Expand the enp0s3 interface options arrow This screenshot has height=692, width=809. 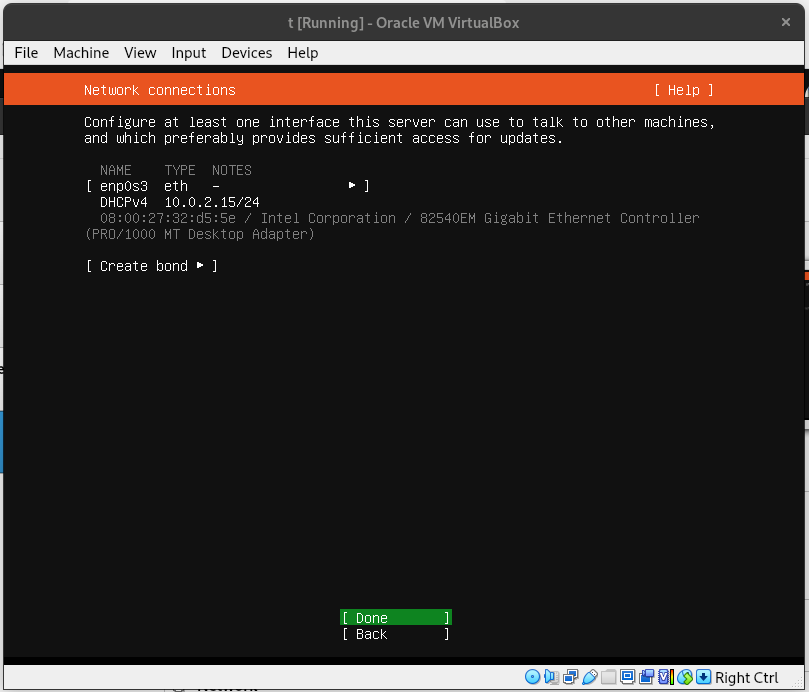click(x=352, y=185)
